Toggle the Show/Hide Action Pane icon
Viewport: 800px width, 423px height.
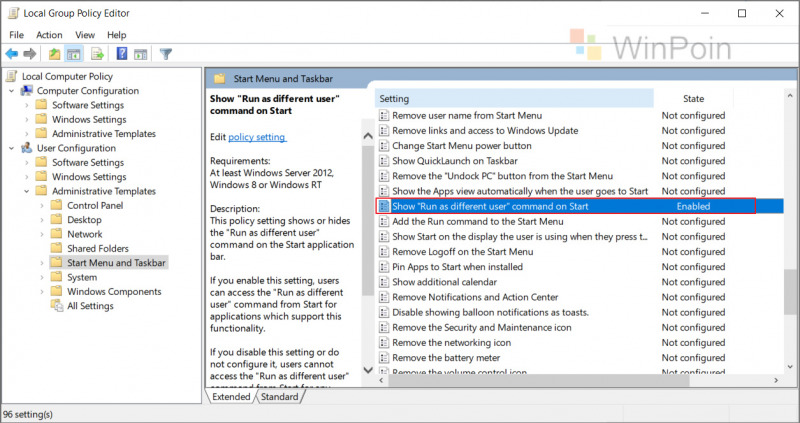[141, 54]
